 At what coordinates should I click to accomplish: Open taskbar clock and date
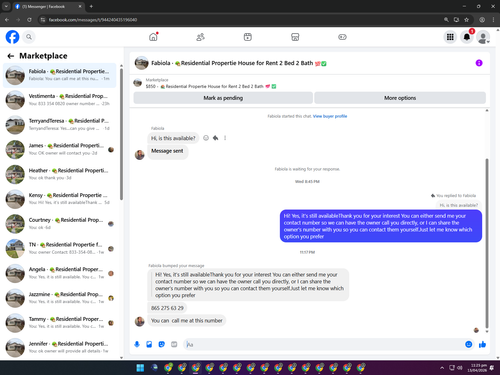tap(477, 368)
